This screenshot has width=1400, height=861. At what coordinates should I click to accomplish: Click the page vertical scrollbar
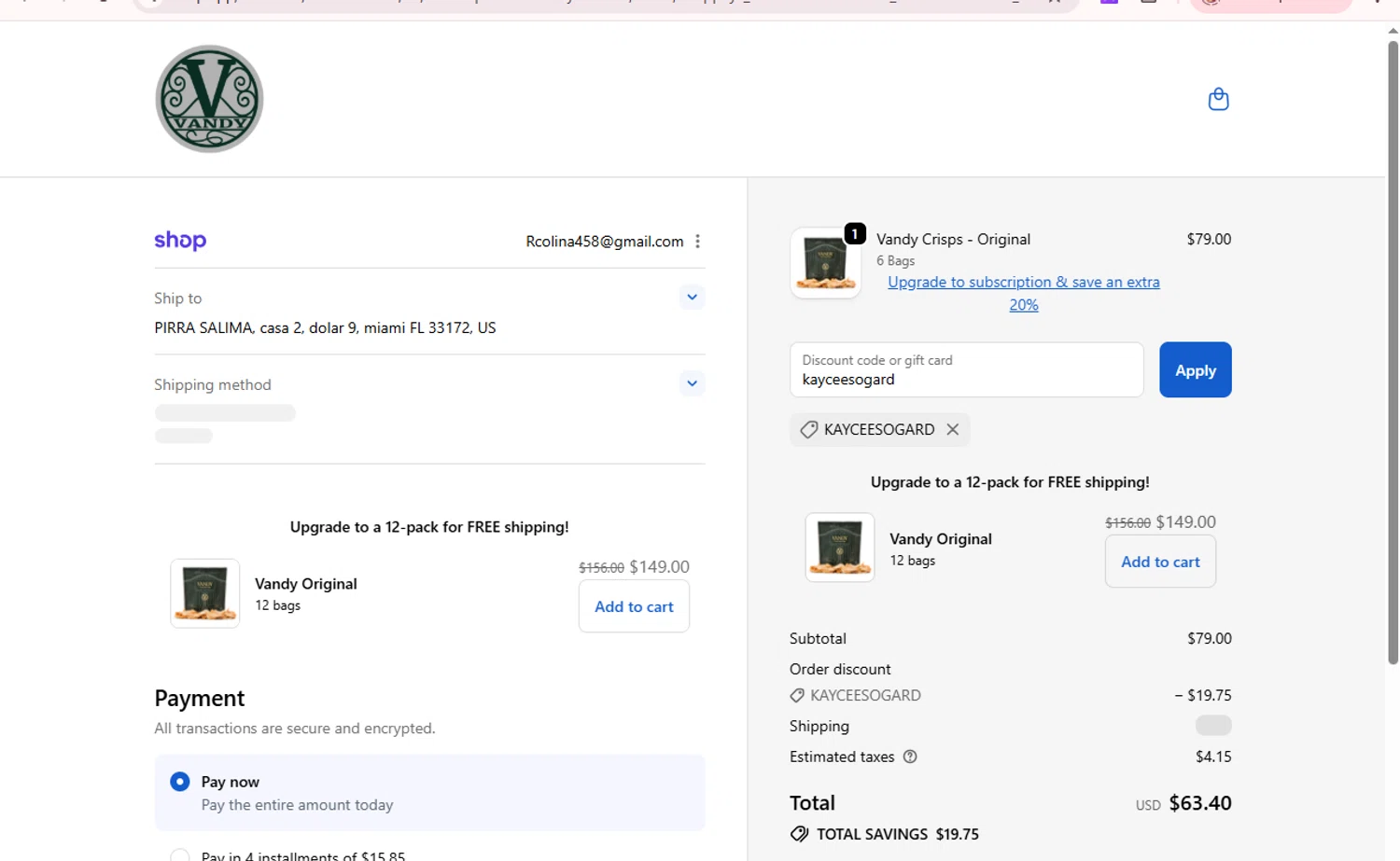[x=1393, y=352]
